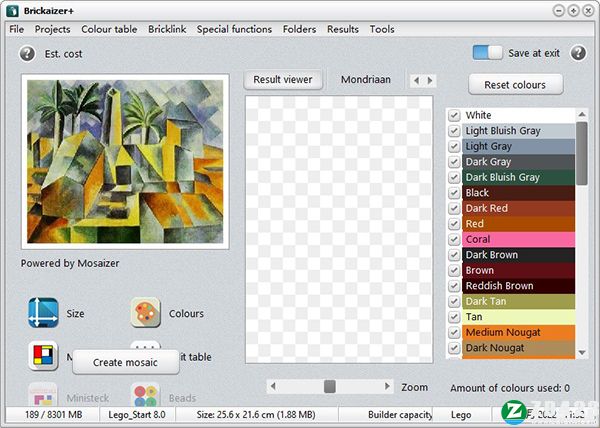This screenshot has width=600, height=428.
Task: Uncheck the Dark Tan checkbox
Action: pyautogui.click(x=454, y=301)
